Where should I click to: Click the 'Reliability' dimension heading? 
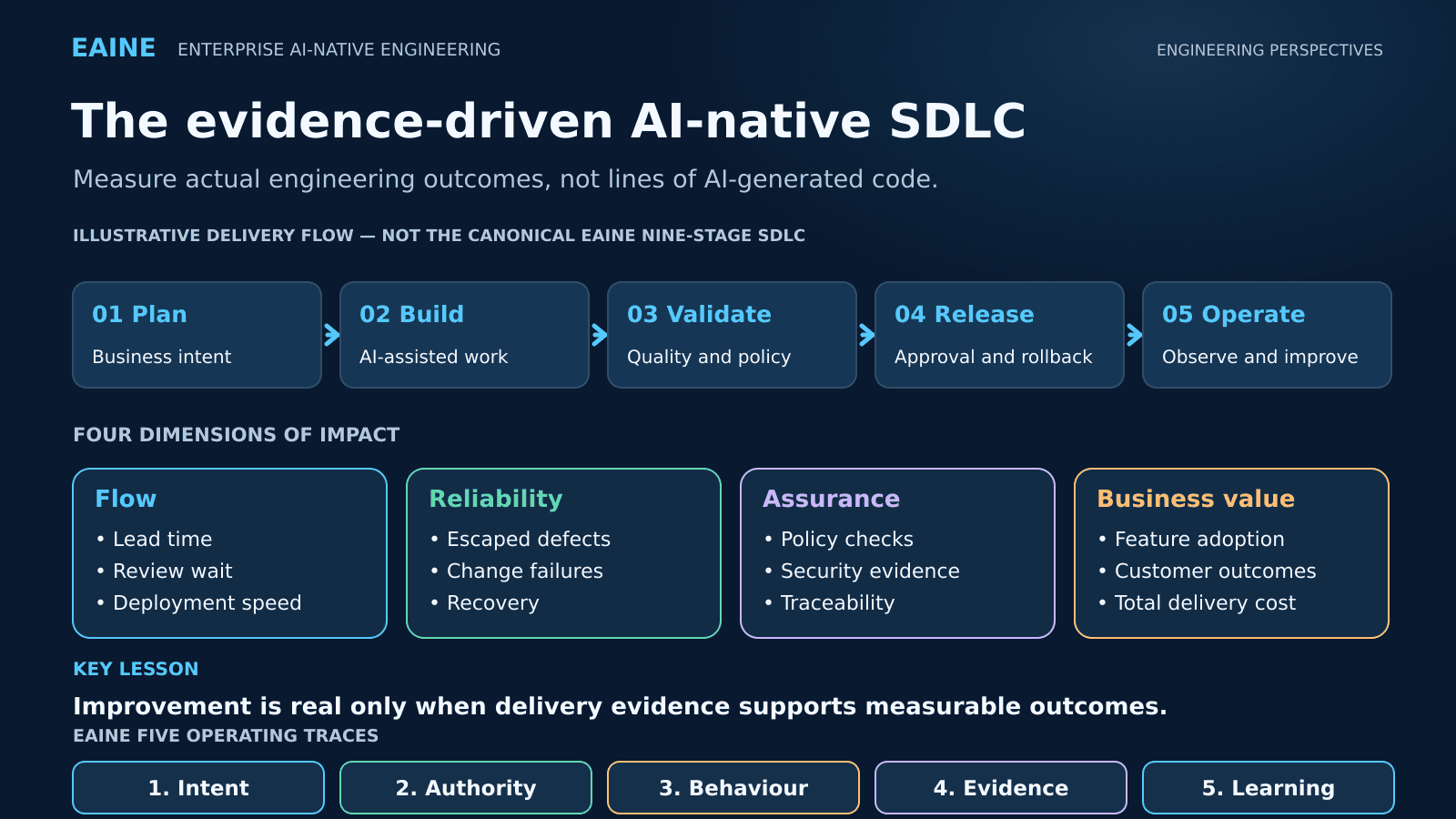[496, 499]
